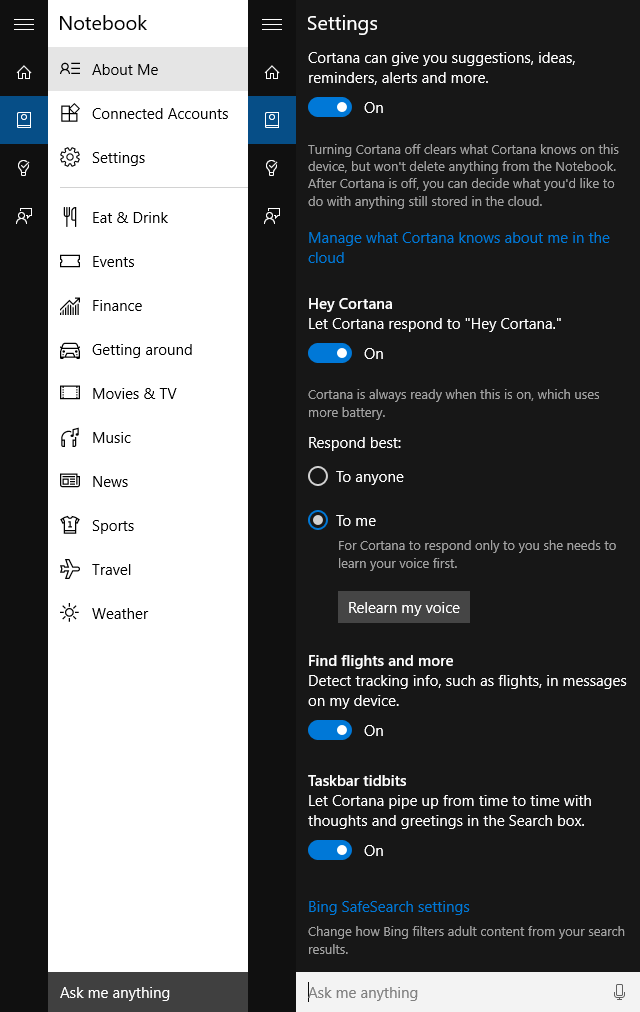Expand the hamburger menu next to the Notebook title
The width and height of the screenshot is (640, 1012).
[x=24, y=24]
